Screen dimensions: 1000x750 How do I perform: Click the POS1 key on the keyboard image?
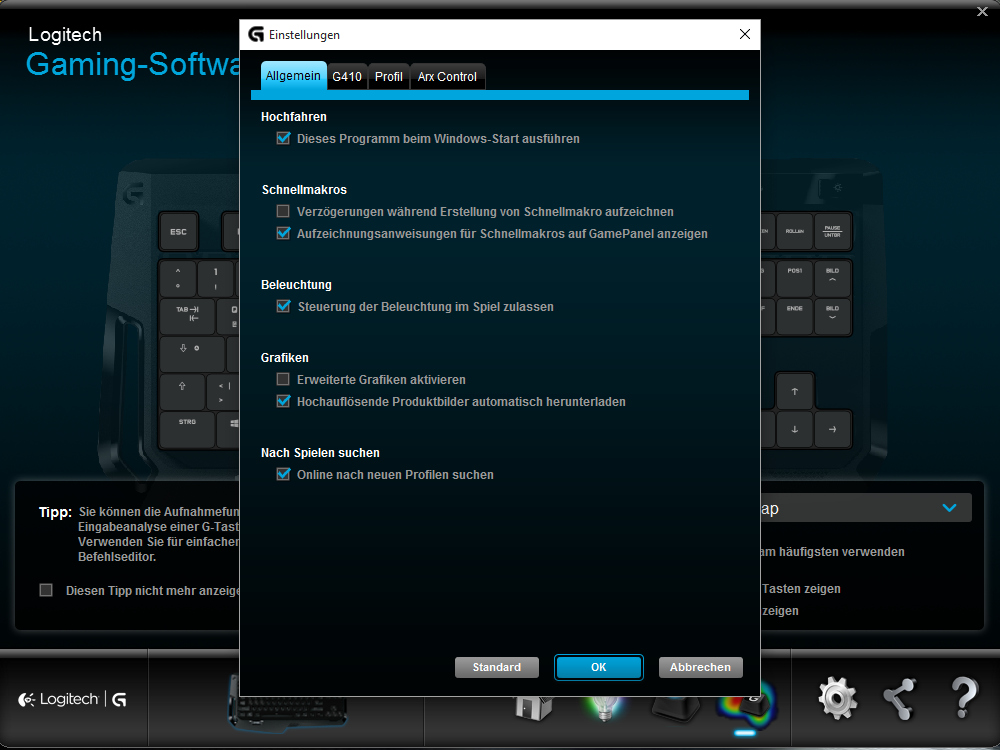point(795,279)
